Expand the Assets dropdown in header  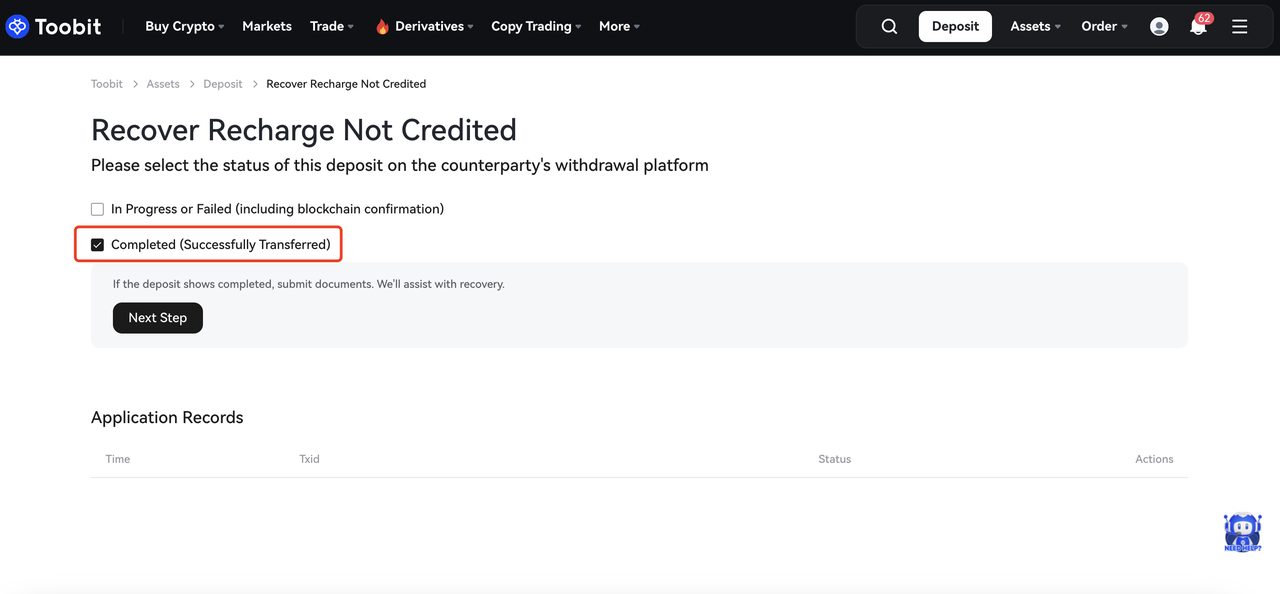1035,27
